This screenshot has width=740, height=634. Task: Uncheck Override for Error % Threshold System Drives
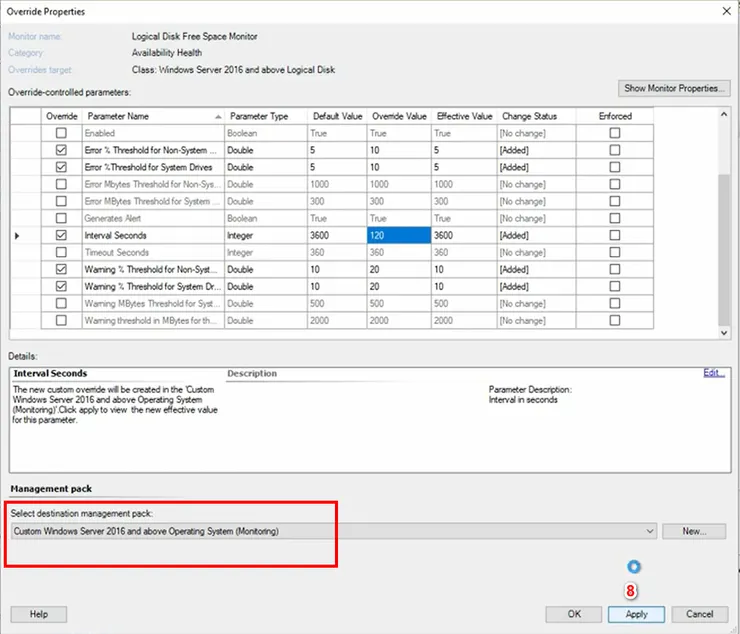click(x=62, y=167)
